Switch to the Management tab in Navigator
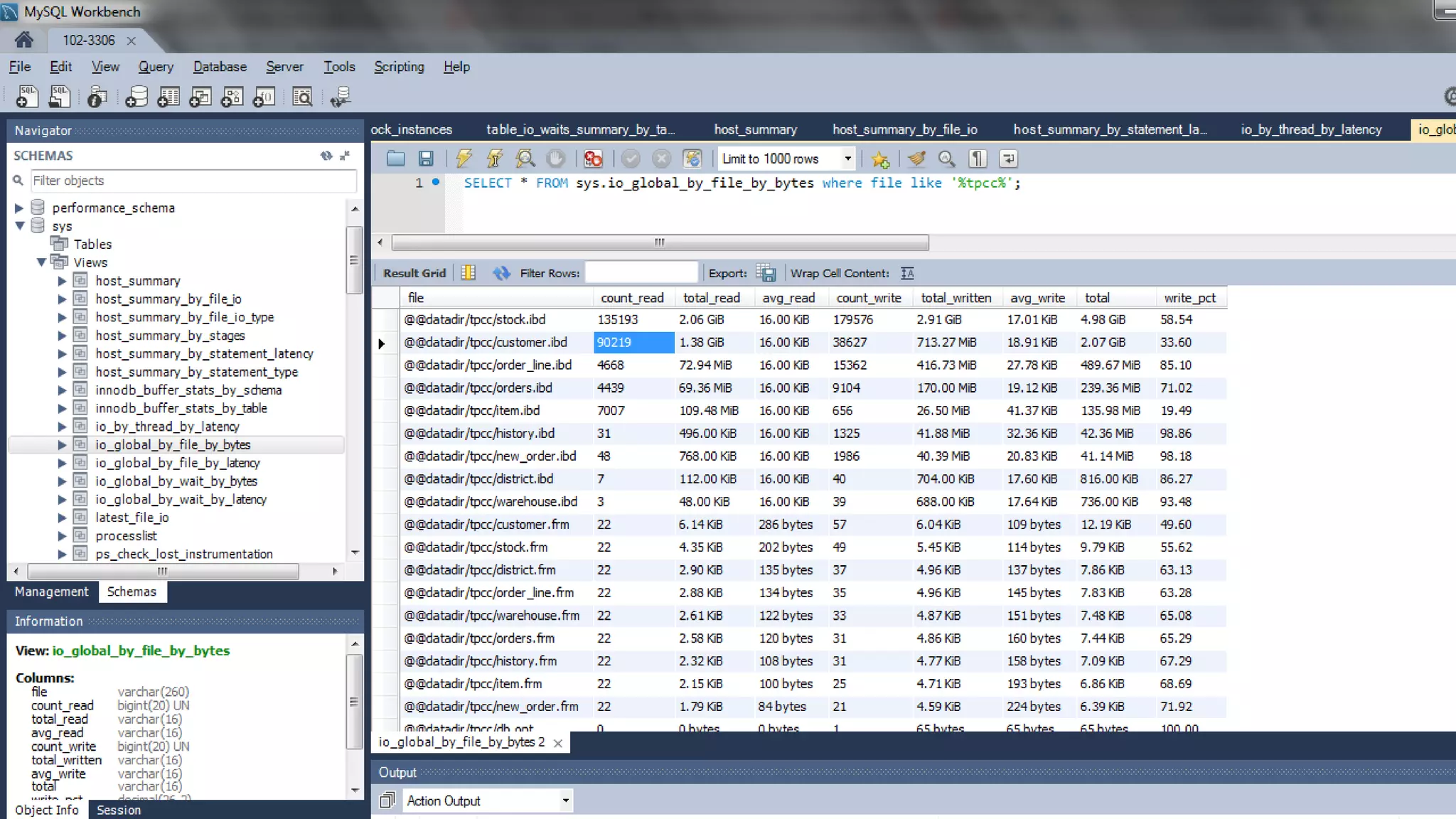The width and height of the screenshot is (1456, 819). [51, 591]
